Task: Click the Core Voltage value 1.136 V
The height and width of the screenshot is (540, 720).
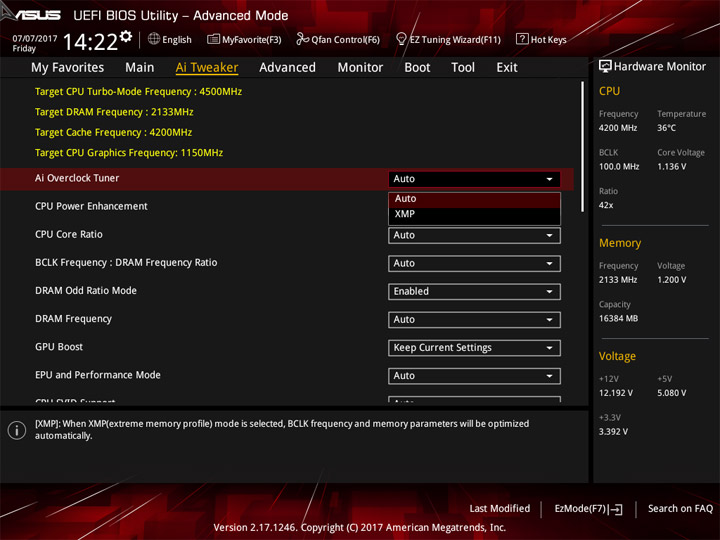Action: click(x=672, y=167)
